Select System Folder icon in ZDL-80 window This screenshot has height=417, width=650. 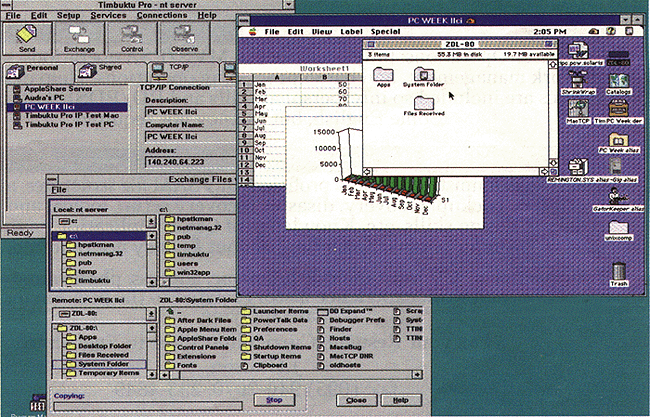pos(424,77)
